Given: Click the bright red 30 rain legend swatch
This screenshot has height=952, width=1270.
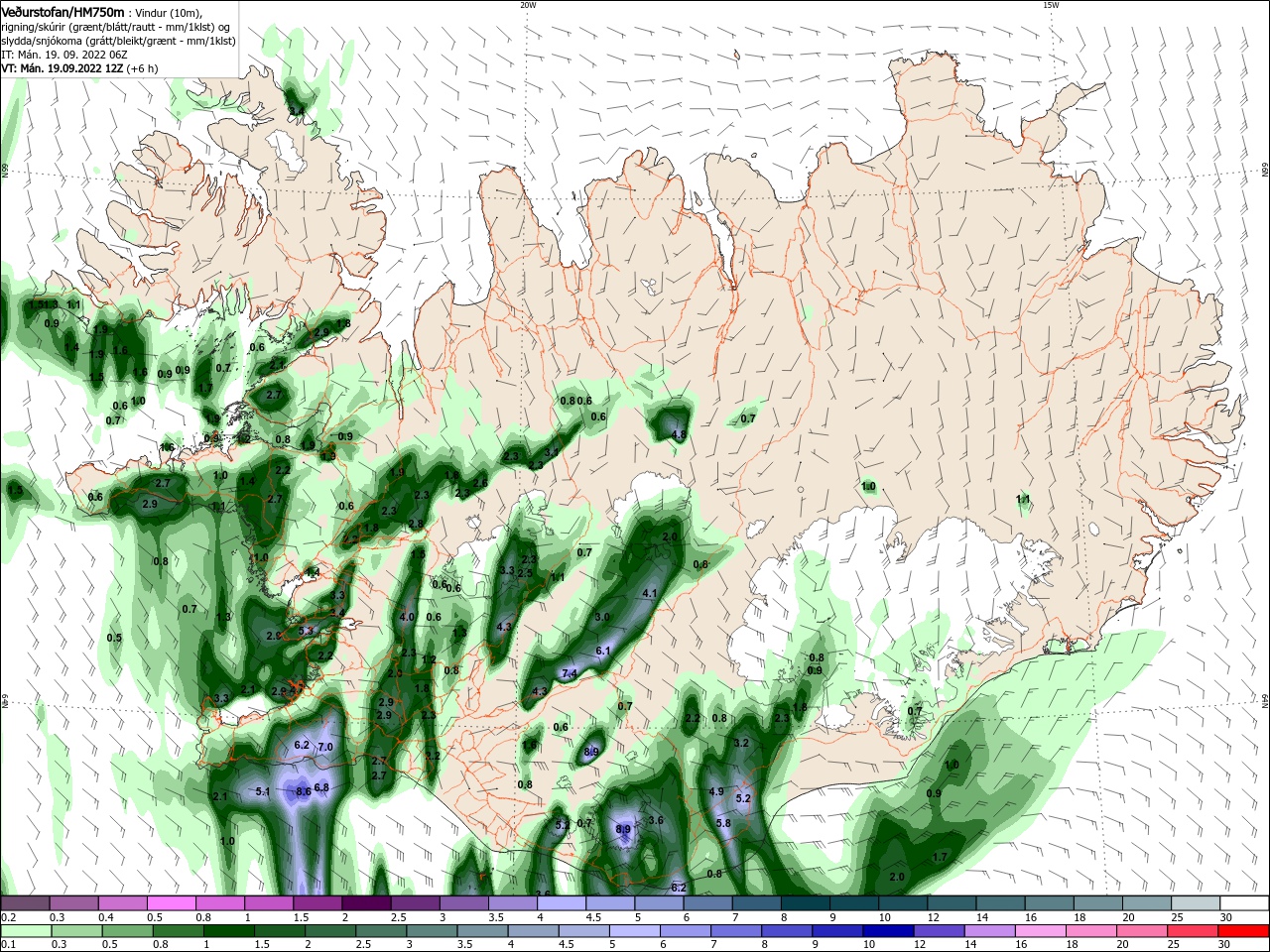Looking at the screenshot, I should [x=1245, y=931].
